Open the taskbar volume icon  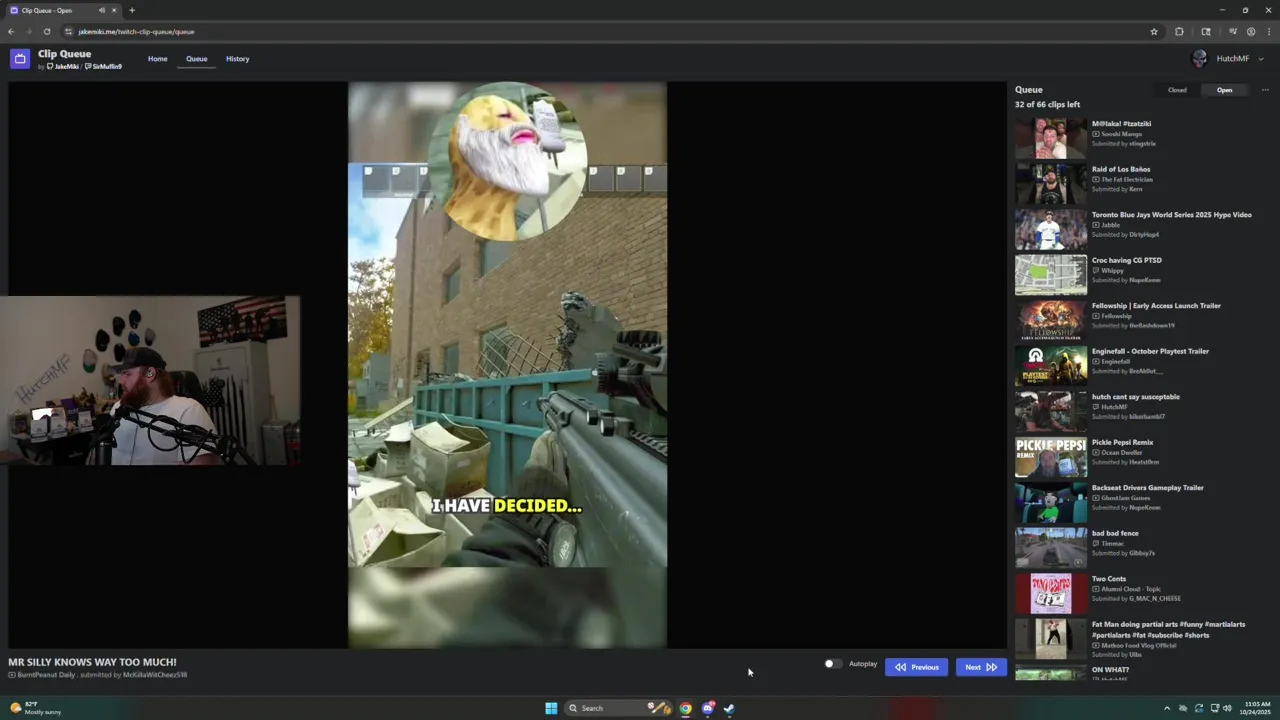[x=1227, y=708]
